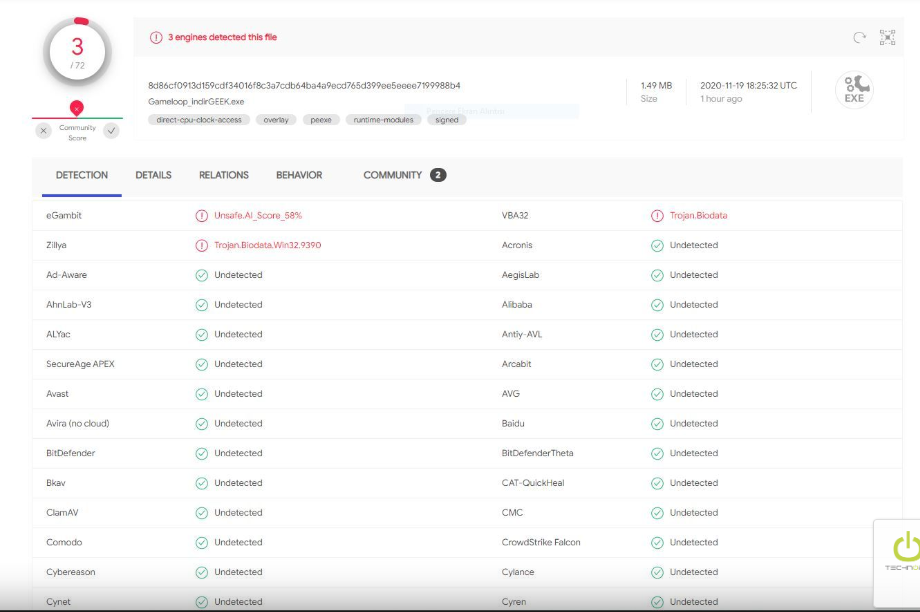Click Trojan.Biodata.Win32.9390 detection result

(268, 245)
